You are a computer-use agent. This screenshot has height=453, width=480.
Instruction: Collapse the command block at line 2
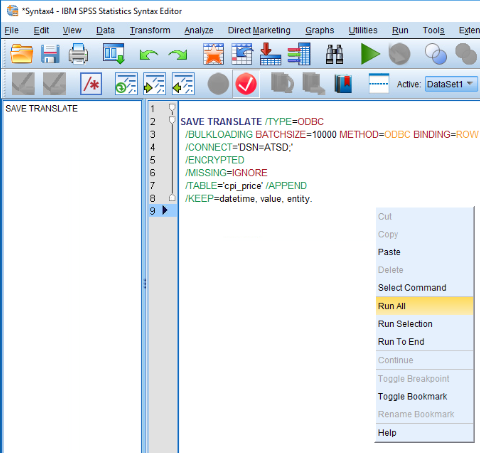coord(172,120)
